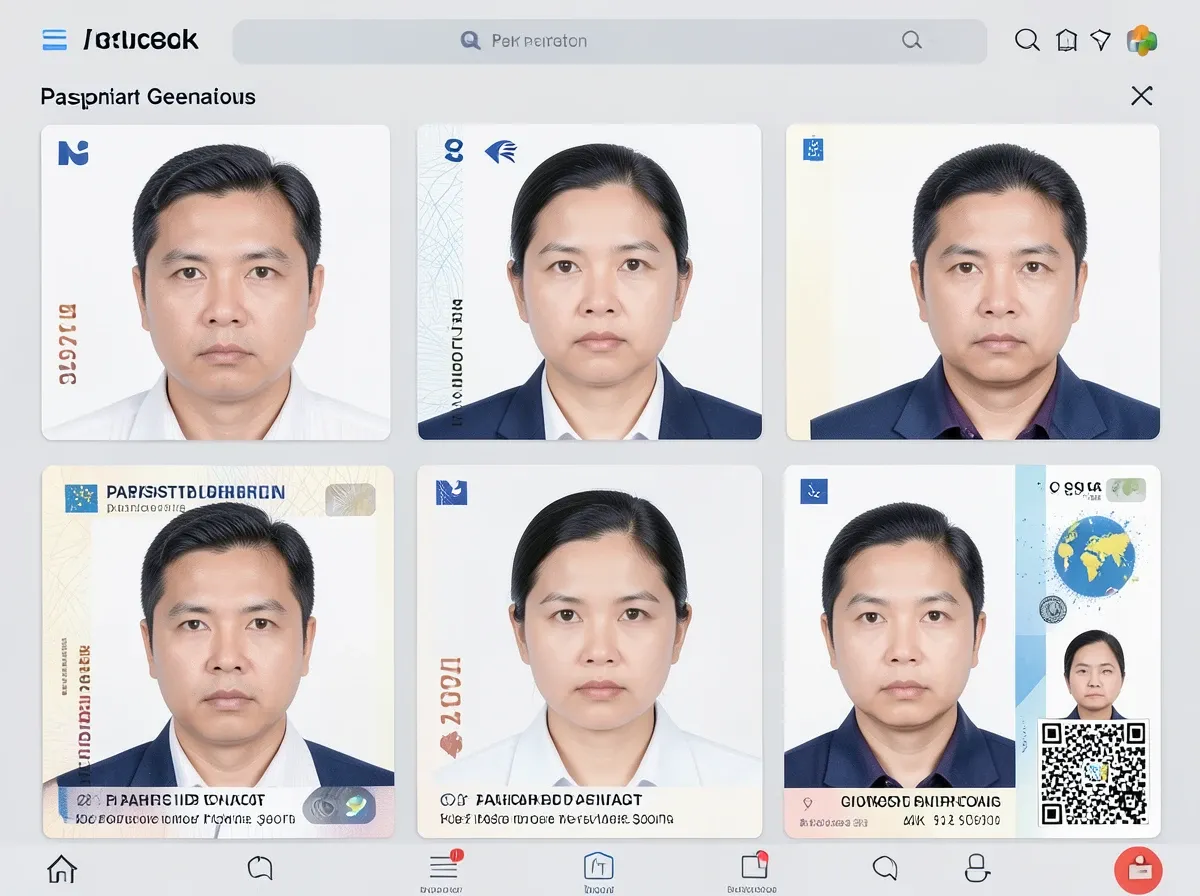
Task: Open the woman photo with orange 2000 text
Action: click(x=589, y=651)
